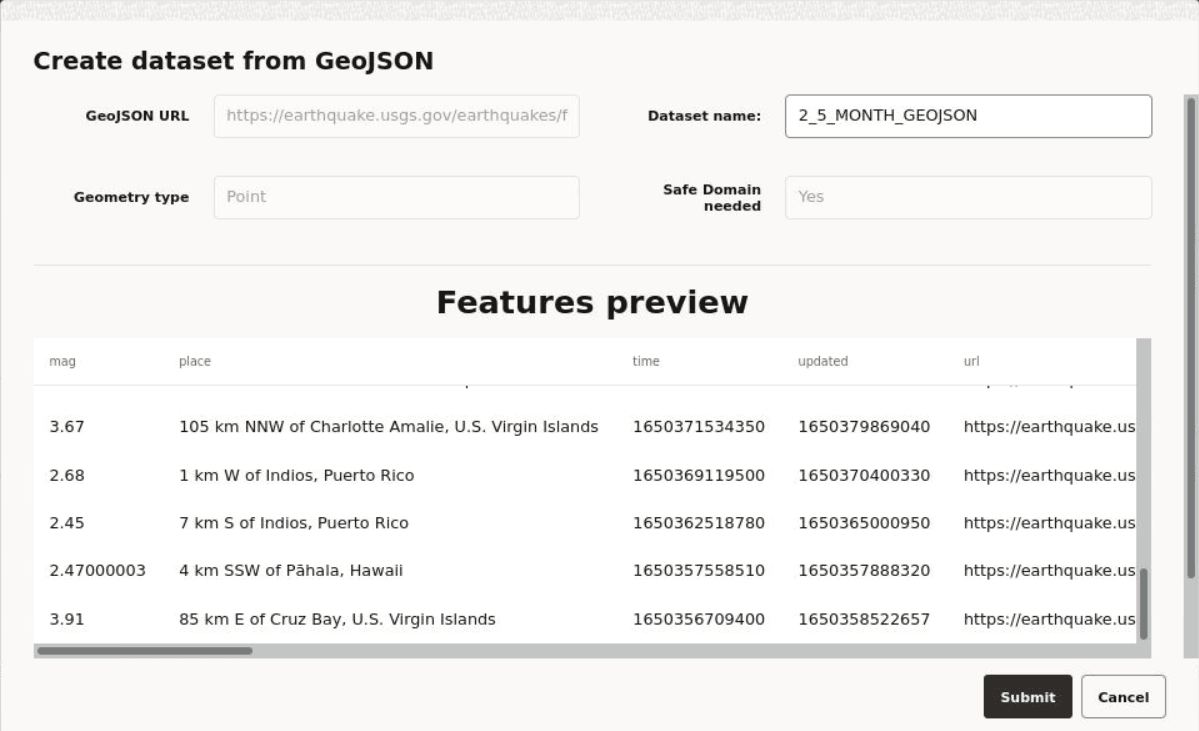Click the horizontal scrollbar under features preview

[145, 651]
